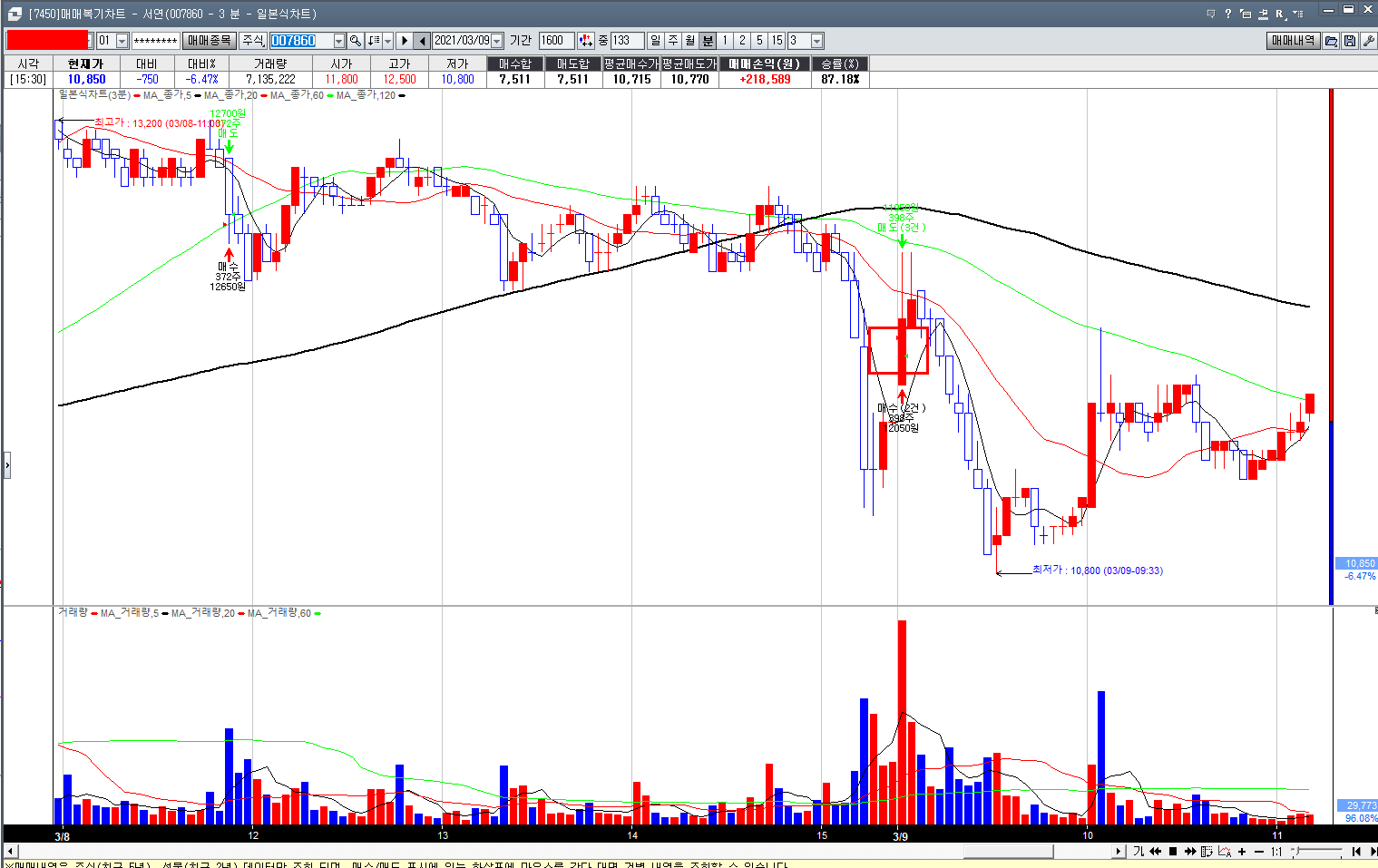Open the 01 account type dropdown

(122, 41)
